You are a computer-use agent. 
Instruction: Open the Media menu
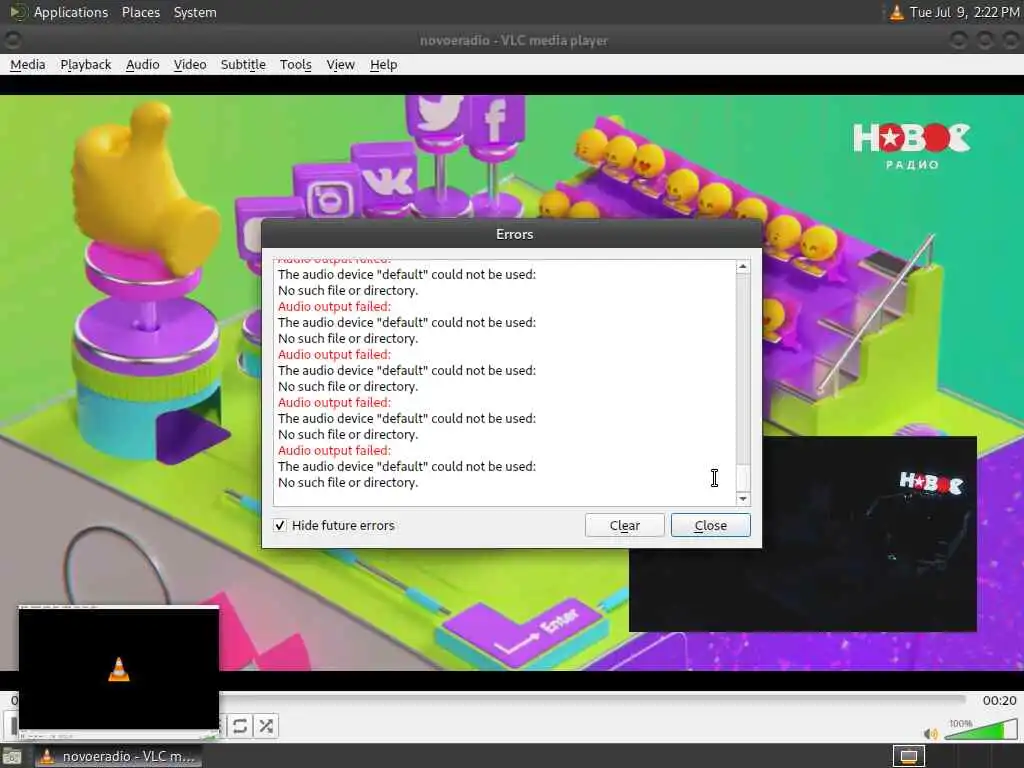coord(27,65)
